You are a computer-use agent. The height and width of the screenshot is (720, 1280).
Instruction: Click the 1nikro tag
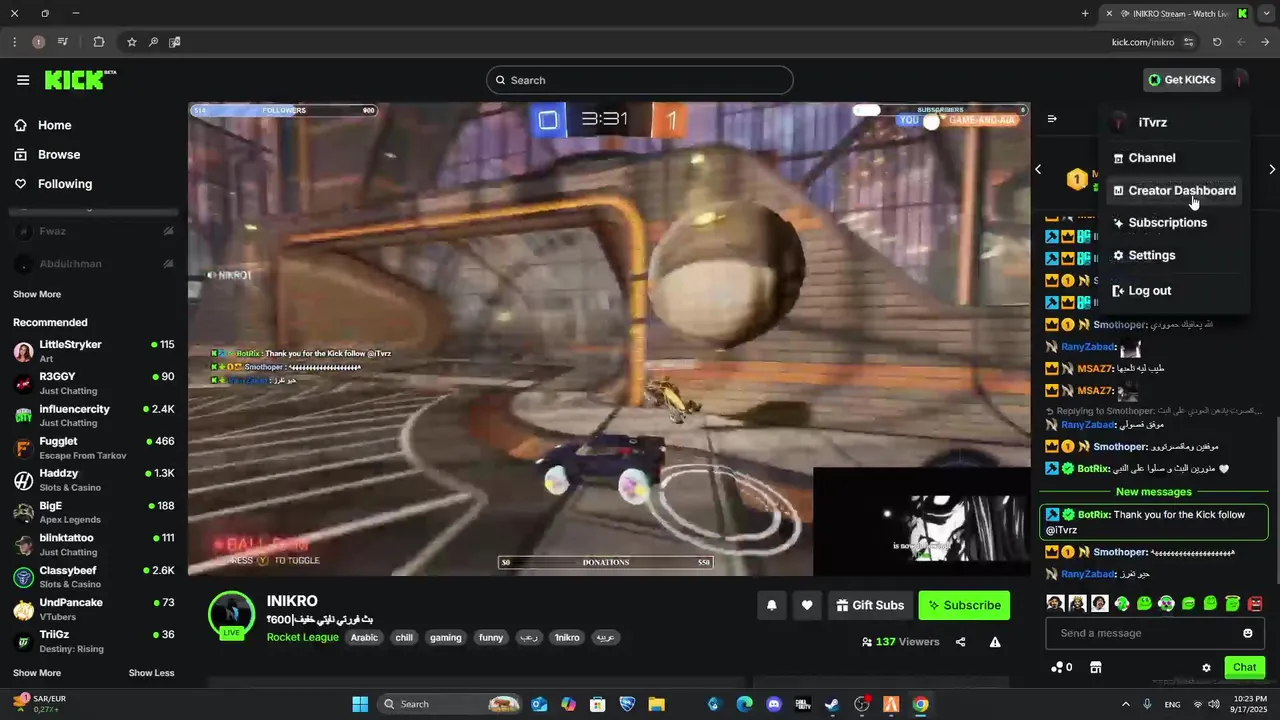567,637
